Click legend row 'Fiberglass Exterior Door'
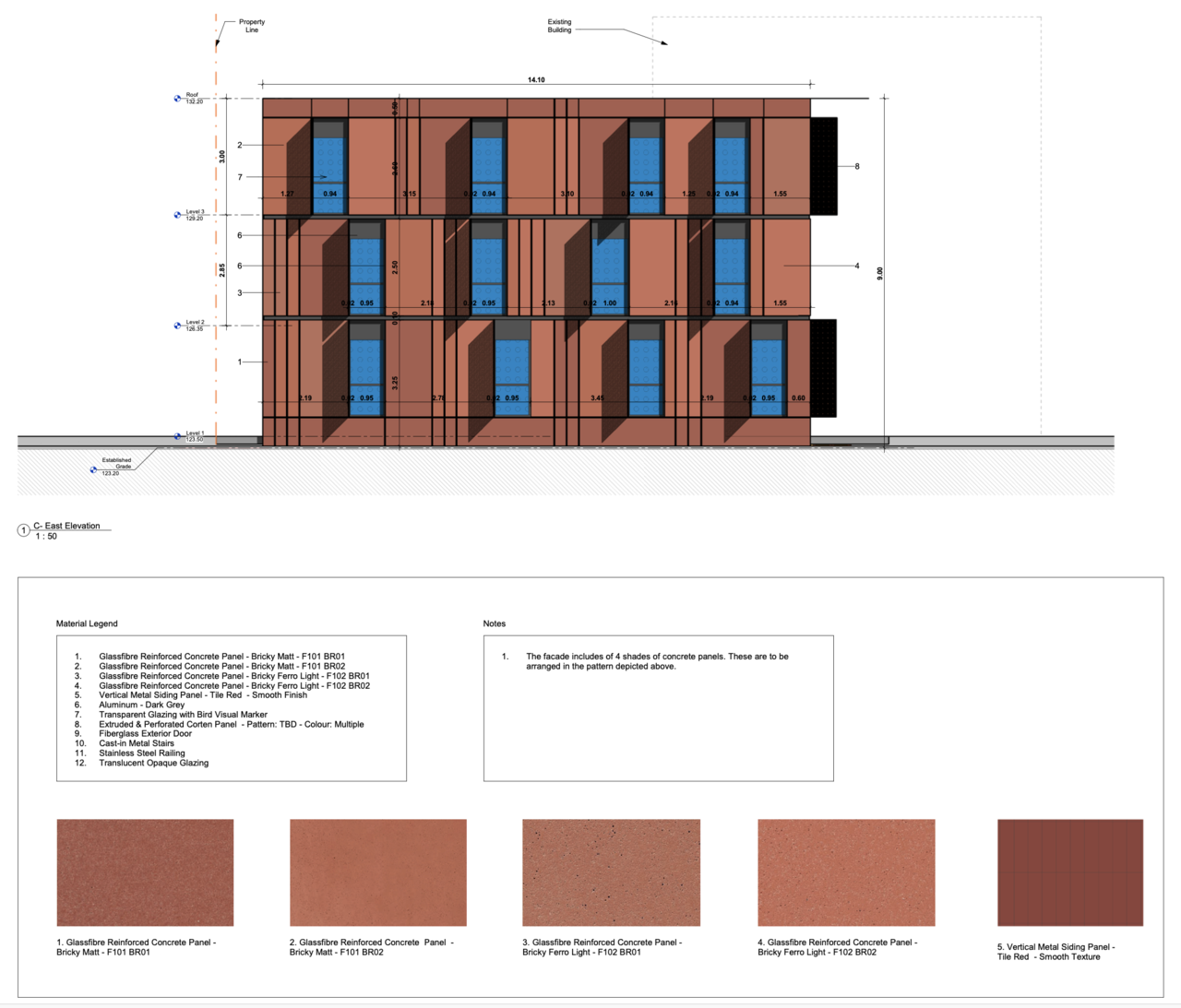The image size is (1181, 1008). pos(134,734)
